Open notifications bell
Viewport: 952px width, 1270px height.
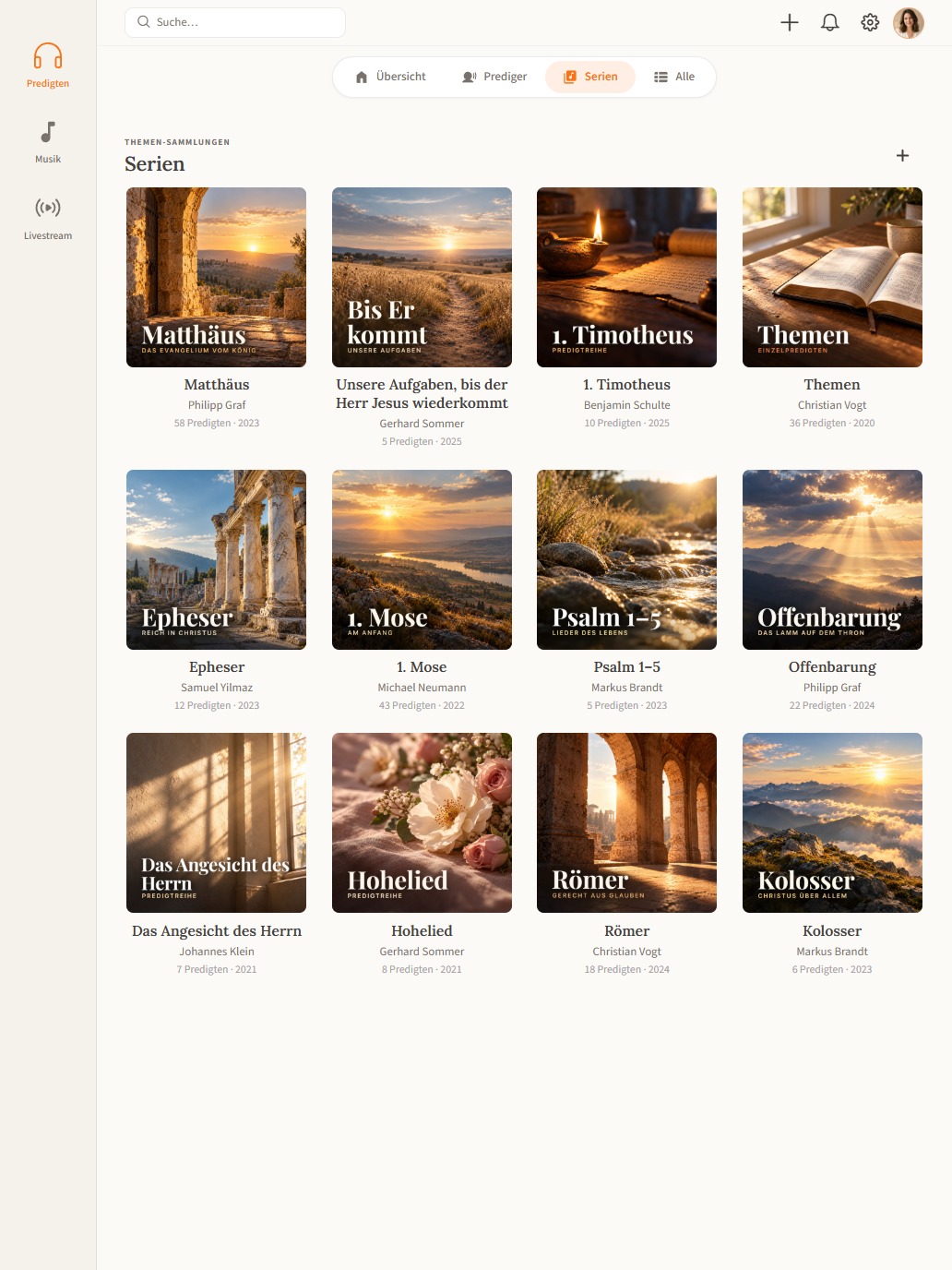tap(830, 22)
